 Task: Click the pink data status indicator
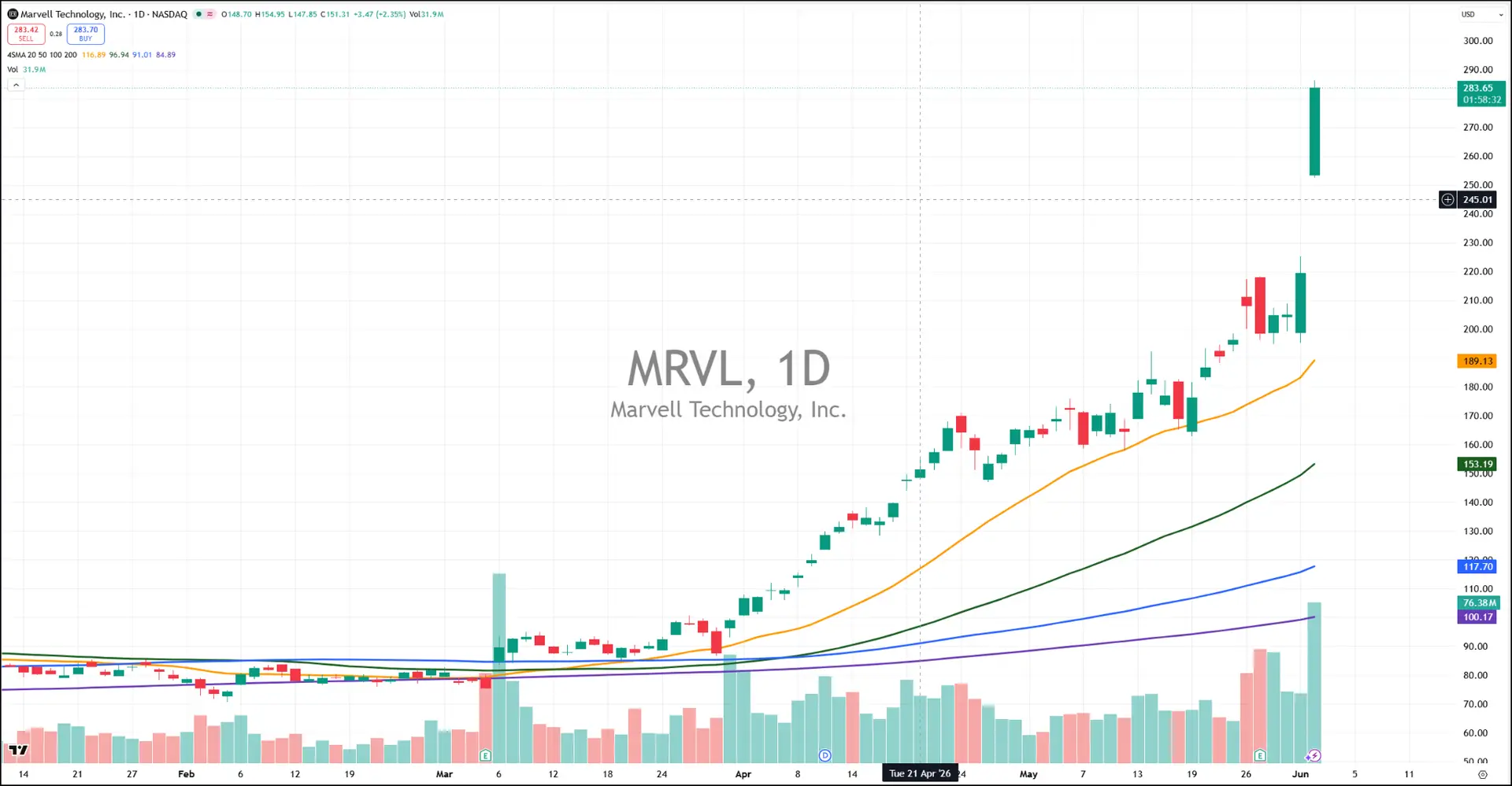click(x=209, y=14)
